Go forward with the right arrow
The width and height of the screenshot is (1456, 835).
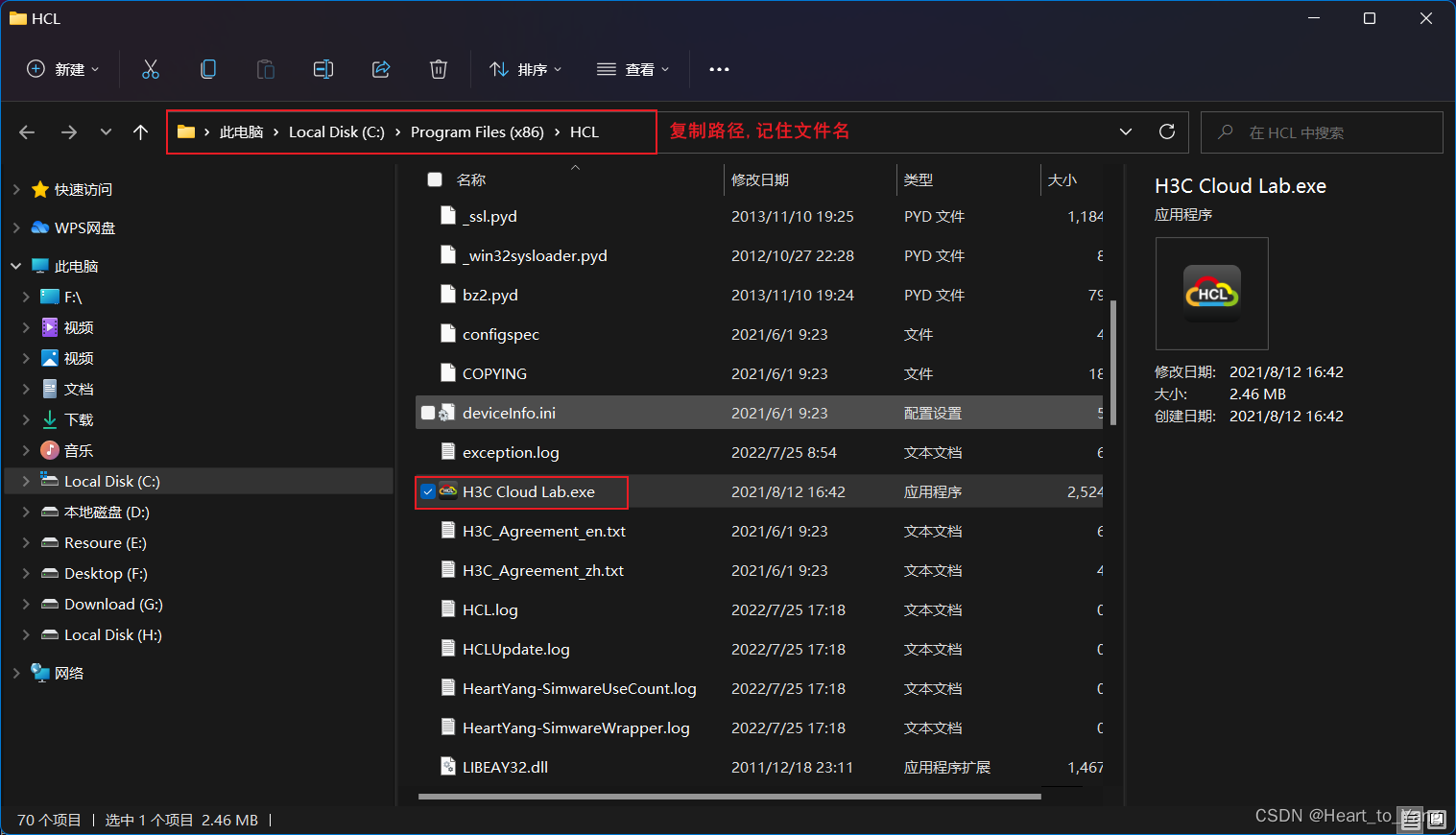click(69, 132)
